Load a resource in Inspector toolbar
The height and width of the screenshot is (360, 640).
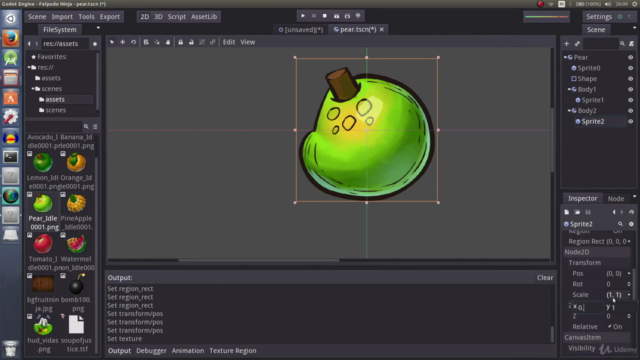577,212
